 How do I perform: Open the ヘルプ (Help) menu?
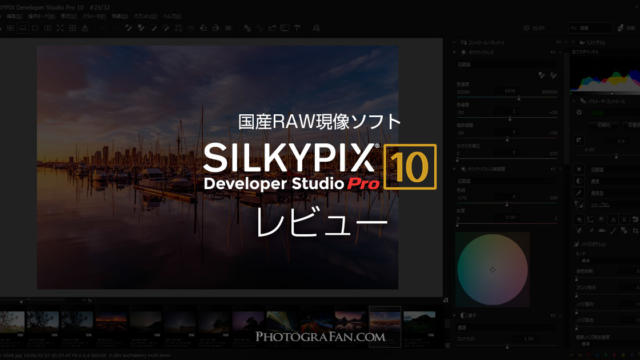(172, 16)
